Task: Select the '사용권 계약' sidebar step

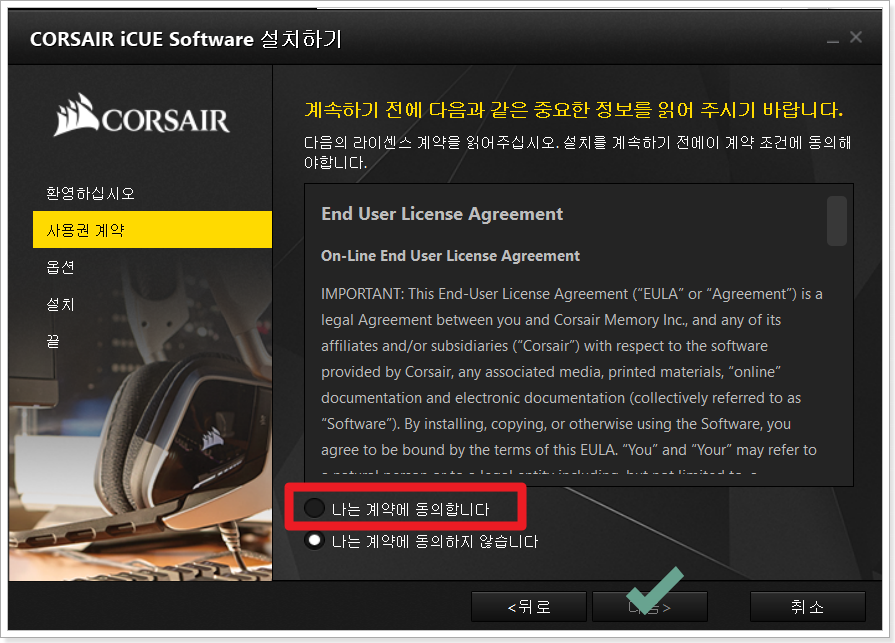Action: [x=152, y=229]
